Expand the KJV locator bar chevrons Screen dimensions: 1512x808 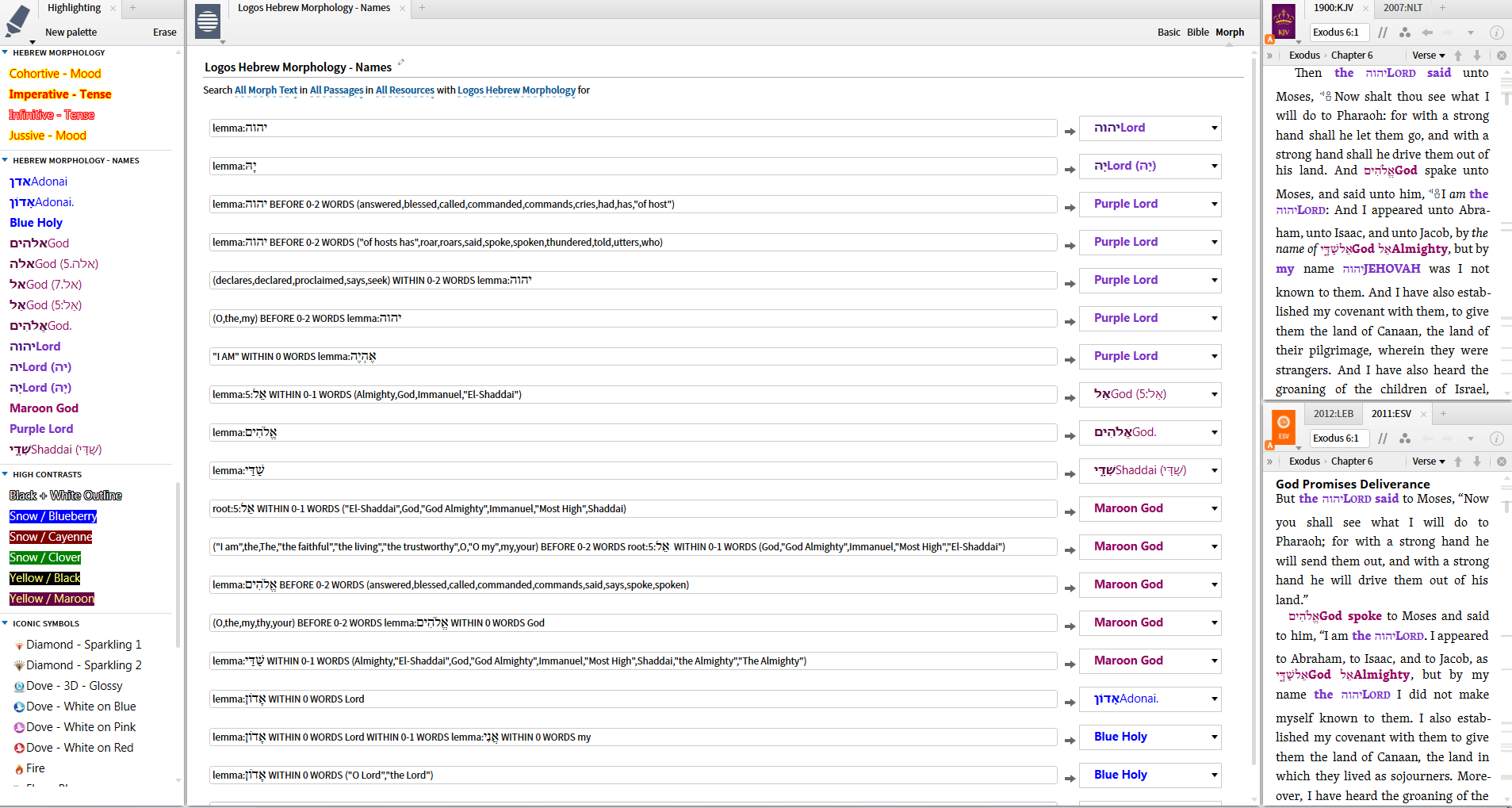1269,56
